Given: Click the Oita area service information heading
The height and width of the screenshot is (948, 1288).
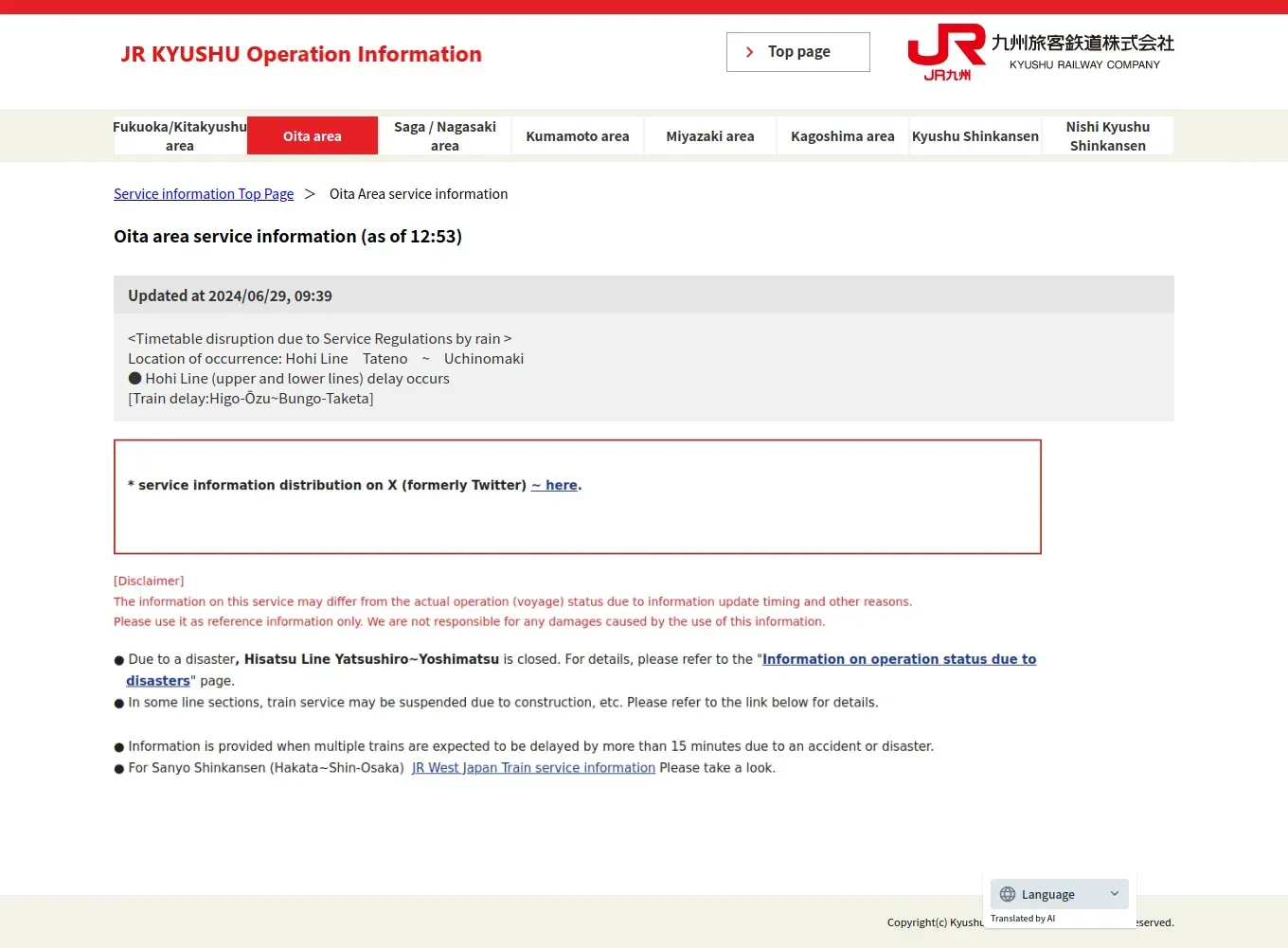Looking at the screenshot, I should pos(288,237).
